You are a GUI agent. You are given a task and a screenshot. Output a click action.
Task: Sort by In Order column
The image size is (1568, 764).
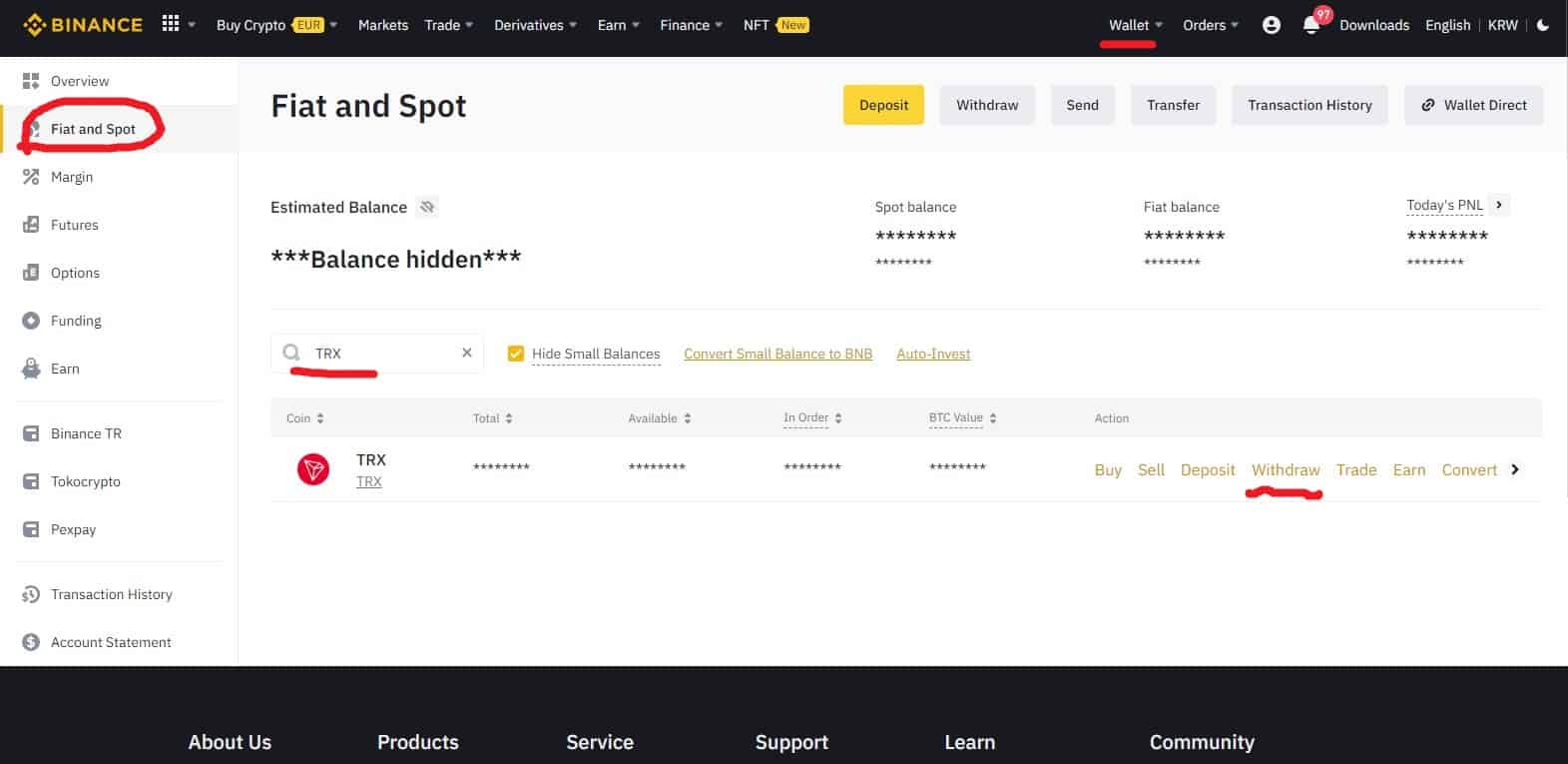click(813, 418)
